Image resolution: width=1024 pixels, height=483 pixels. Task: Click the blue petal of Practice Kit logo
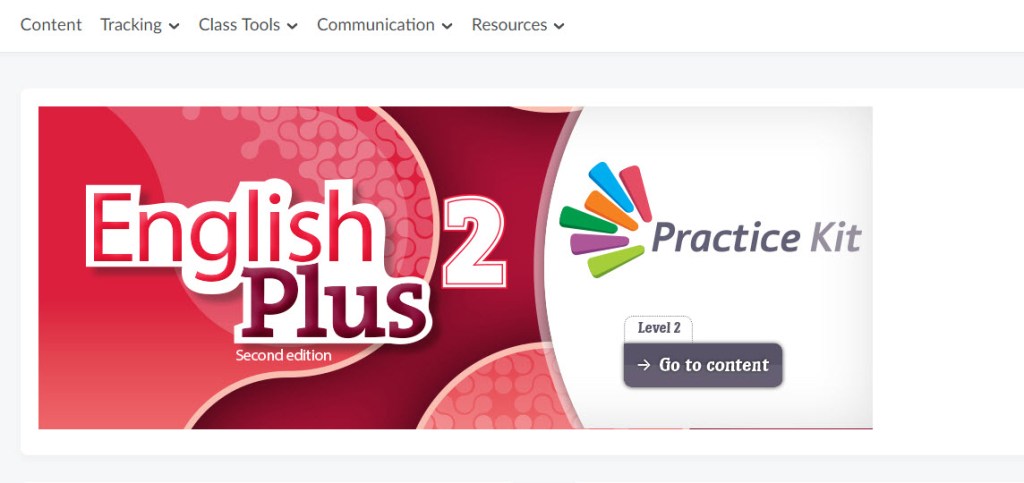point(610,187)
